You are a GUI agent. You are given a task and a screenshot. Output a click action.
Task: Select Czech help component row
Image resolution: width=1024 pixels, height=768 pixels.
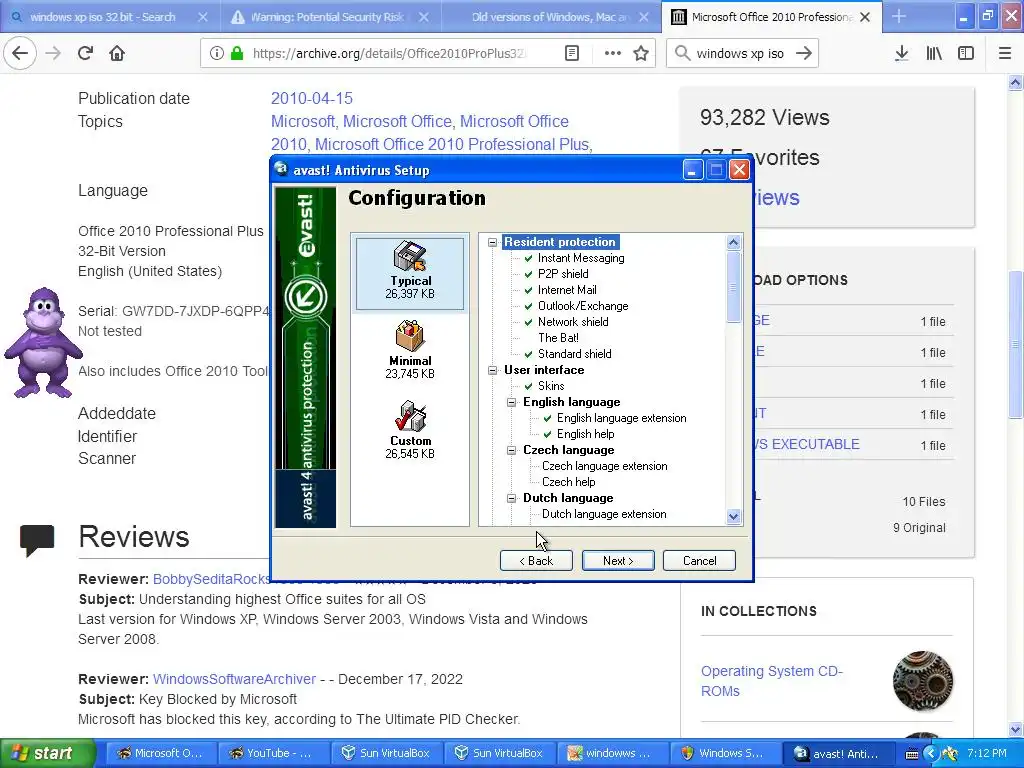[568, 482]
